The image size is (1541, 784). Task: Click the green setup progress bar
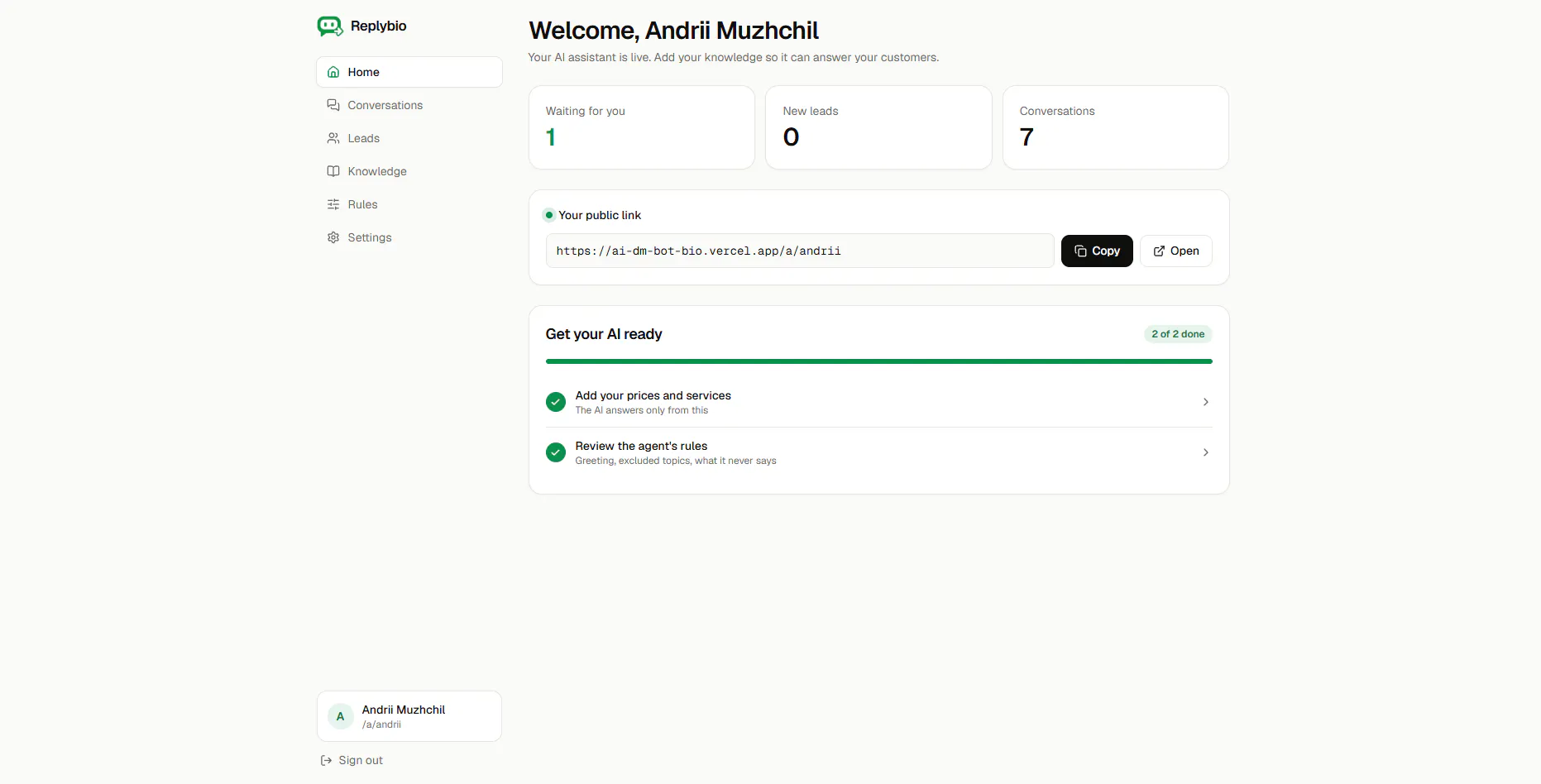tap(878, 361)
